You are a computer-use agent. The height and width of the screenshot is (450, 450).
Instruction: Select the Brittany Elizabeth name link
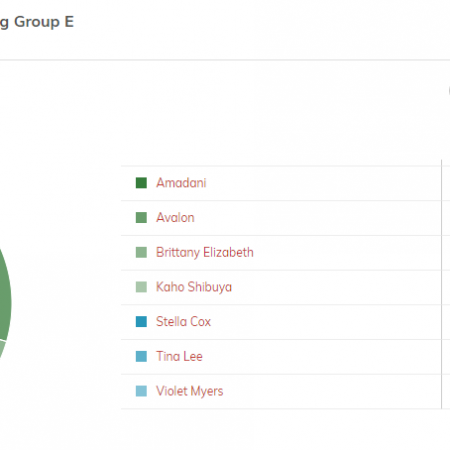click(x=205, y=253)
